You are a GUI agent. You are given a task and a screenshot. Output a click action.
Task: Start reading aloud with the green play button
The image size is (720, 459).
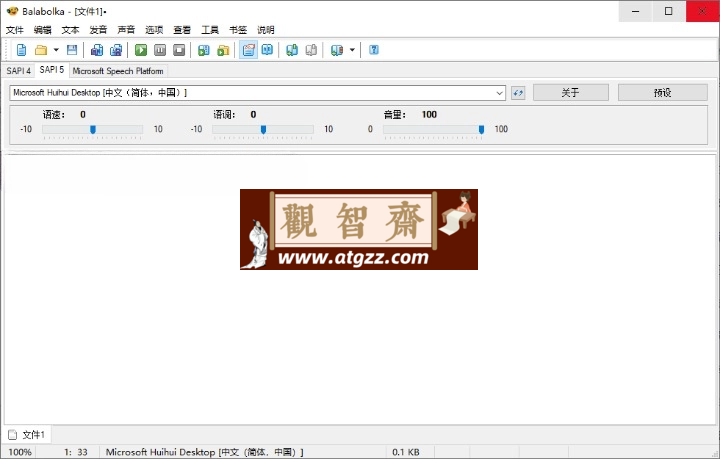coord(141,50)
